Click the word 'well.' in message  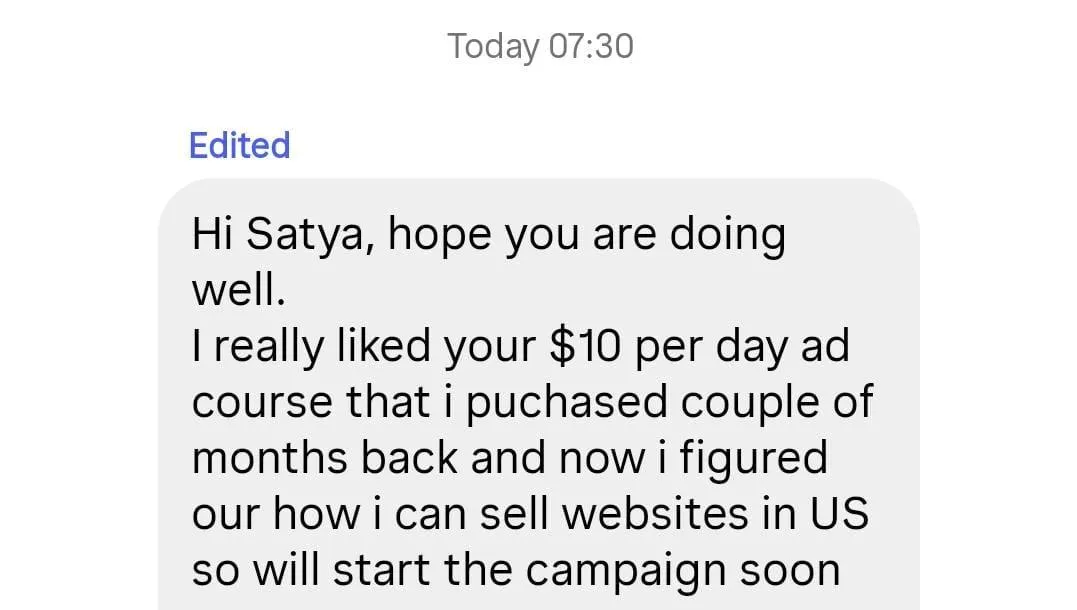click(238, 290)
